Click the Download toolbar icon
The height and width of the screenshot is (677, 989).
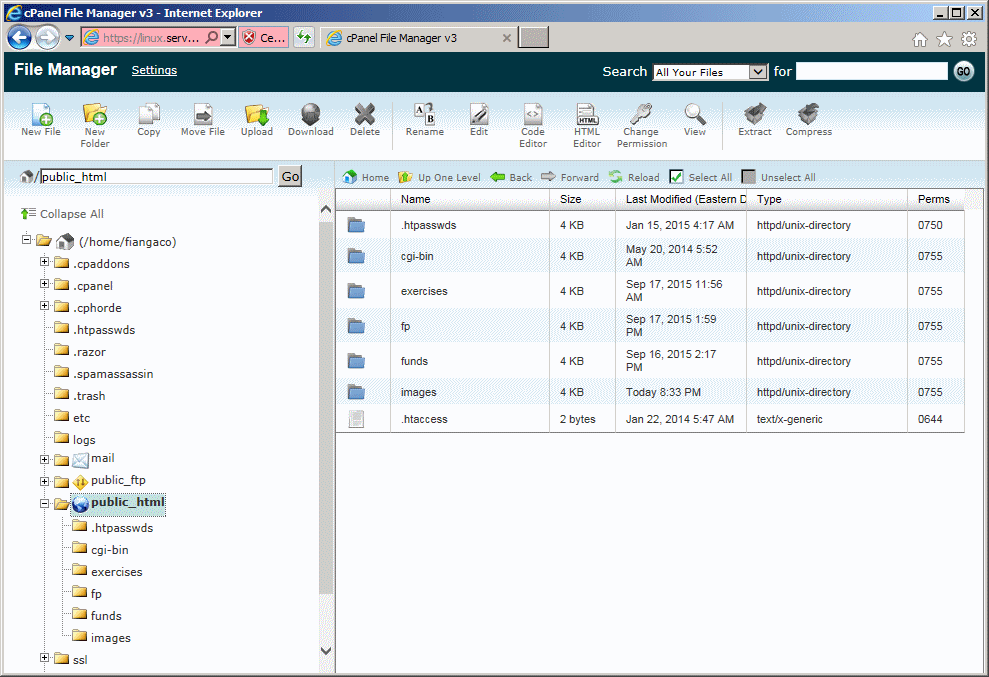310,120
